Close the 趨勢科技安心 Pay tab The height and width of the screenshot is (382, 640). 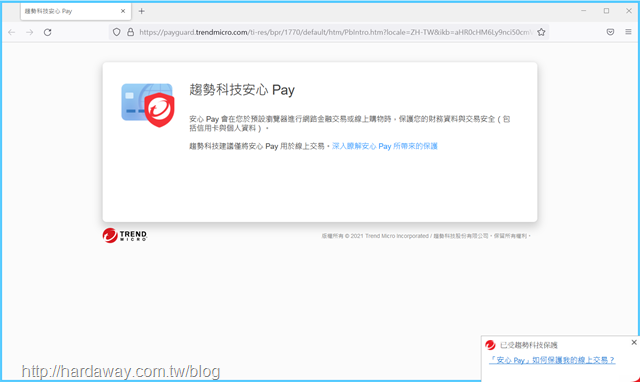pos(123,11)
